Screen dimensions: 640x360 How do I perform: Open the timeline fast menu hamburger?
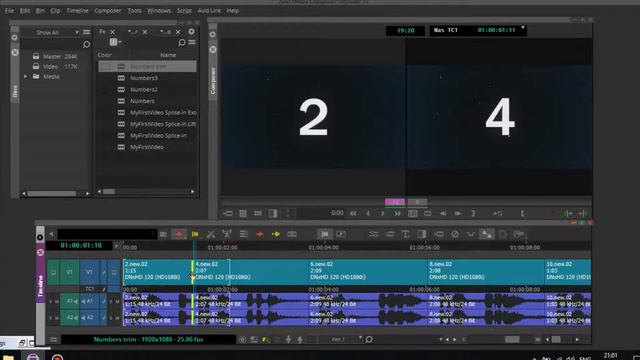[53, 339]
